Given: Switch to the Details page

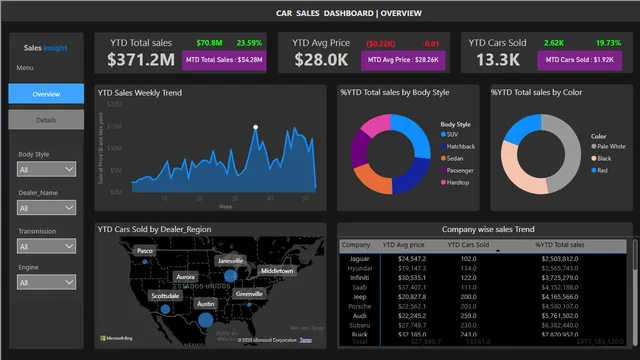Looking at the screenshot, I should coord(46,120).
